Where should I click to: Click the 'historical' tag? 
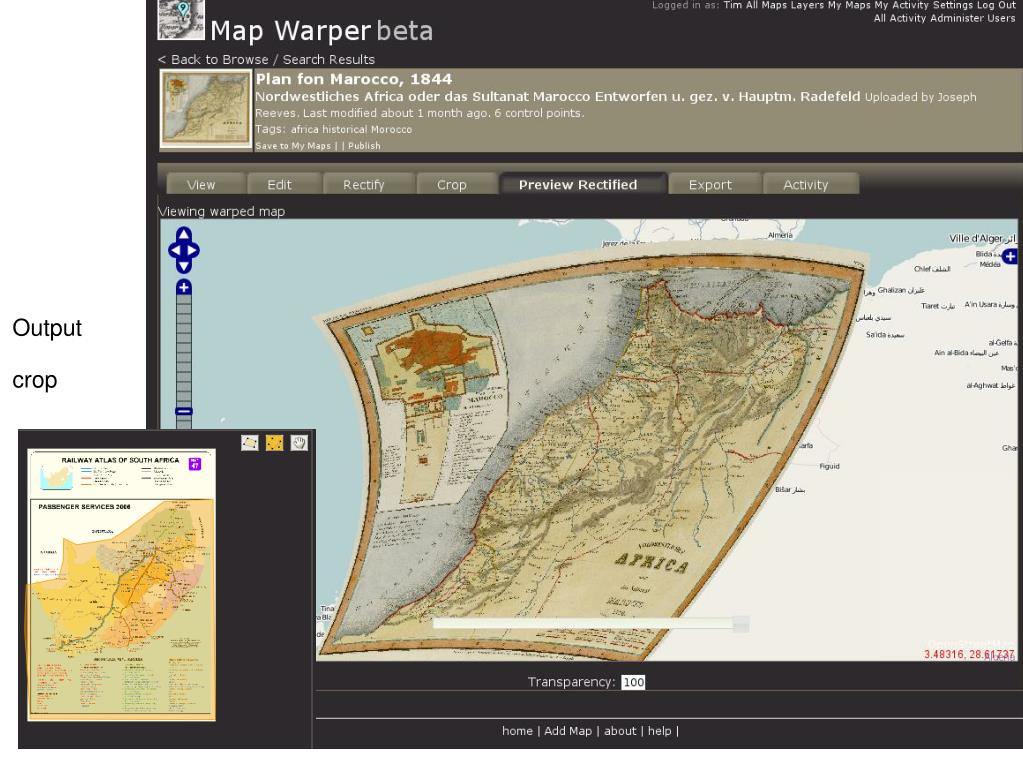point(345,130)
